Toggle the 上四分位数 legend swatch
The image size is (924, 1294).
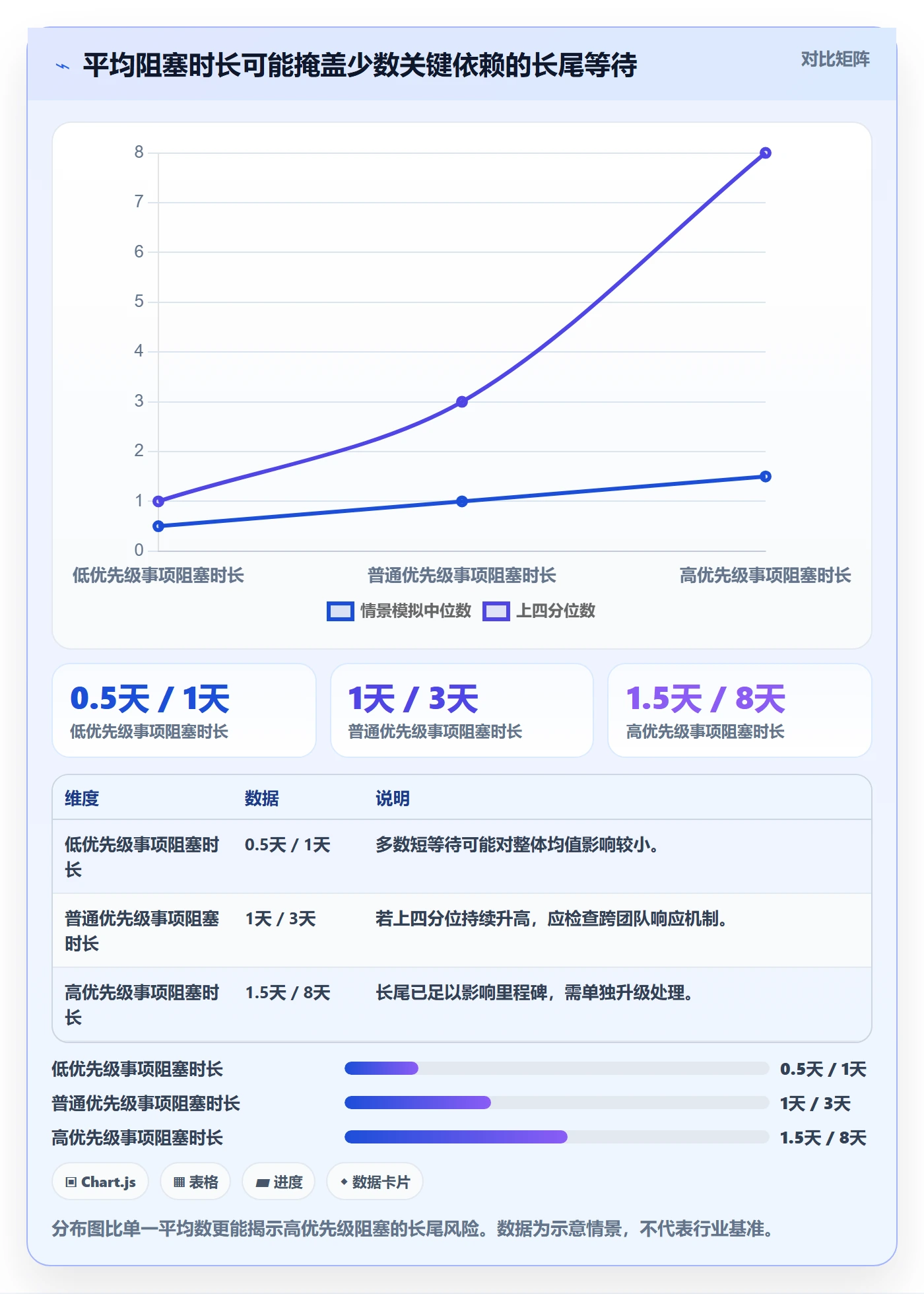pos(496,611)
